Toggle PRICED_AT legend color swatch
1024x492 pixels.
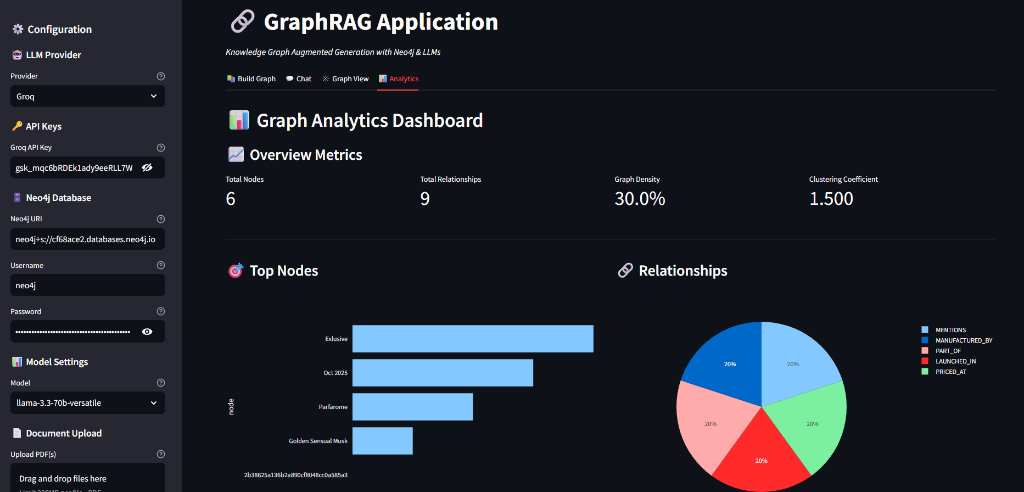coord(925,371)
